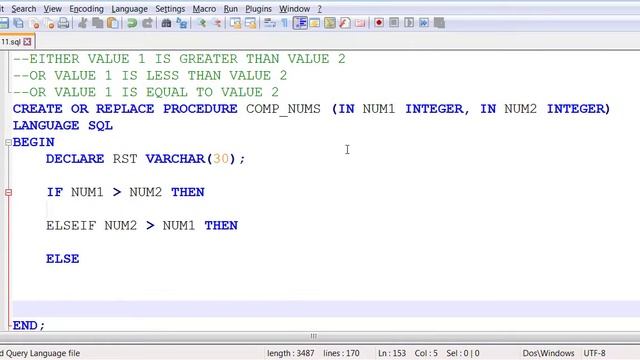Image resolution: width=640 pixels, height=360 pixels.
Task: Open the Encoding menu
Action: click(x=87, y=9)
